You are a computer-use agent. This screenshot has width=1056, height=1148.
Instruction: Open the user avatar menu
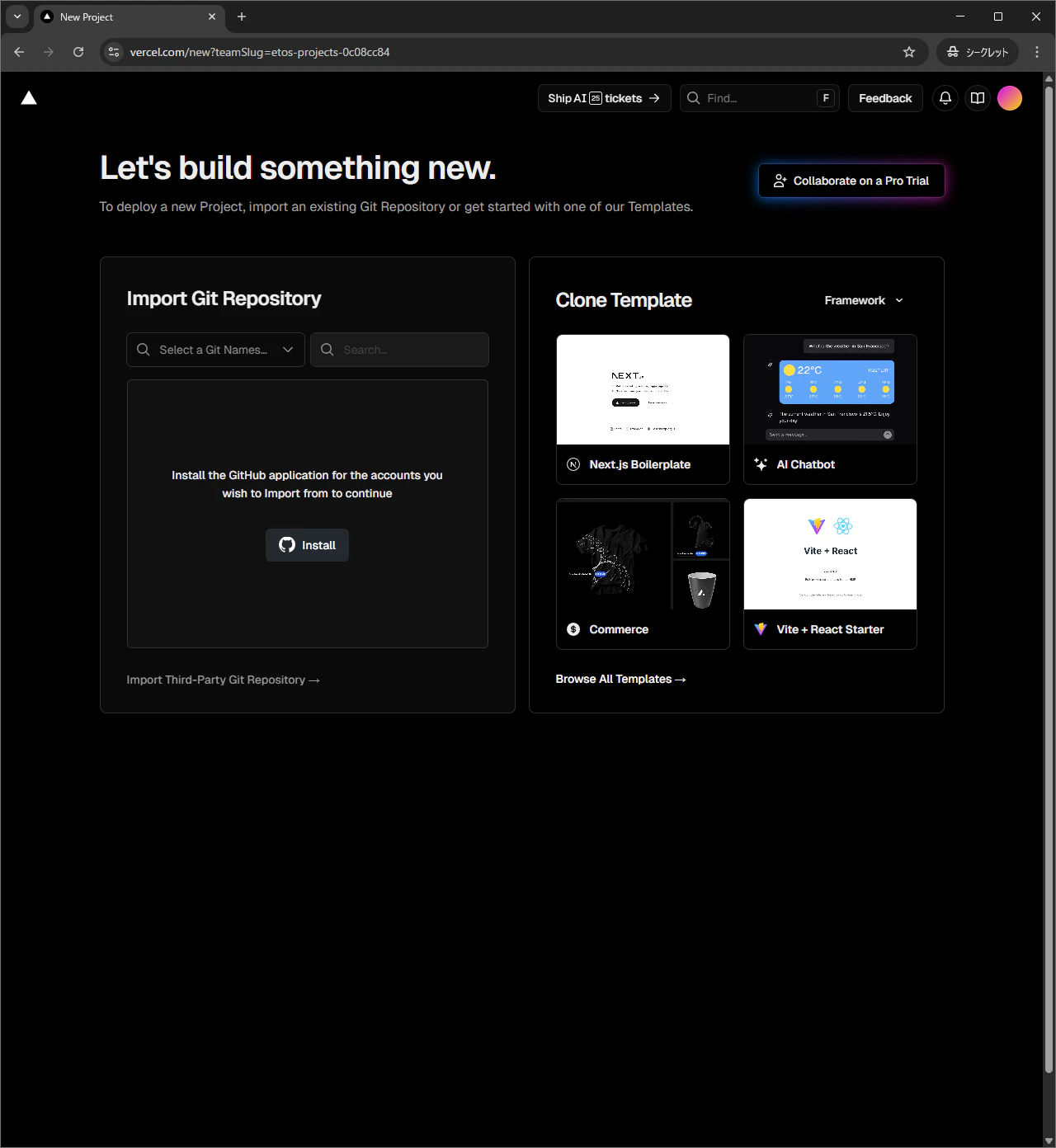point(1010,98)
